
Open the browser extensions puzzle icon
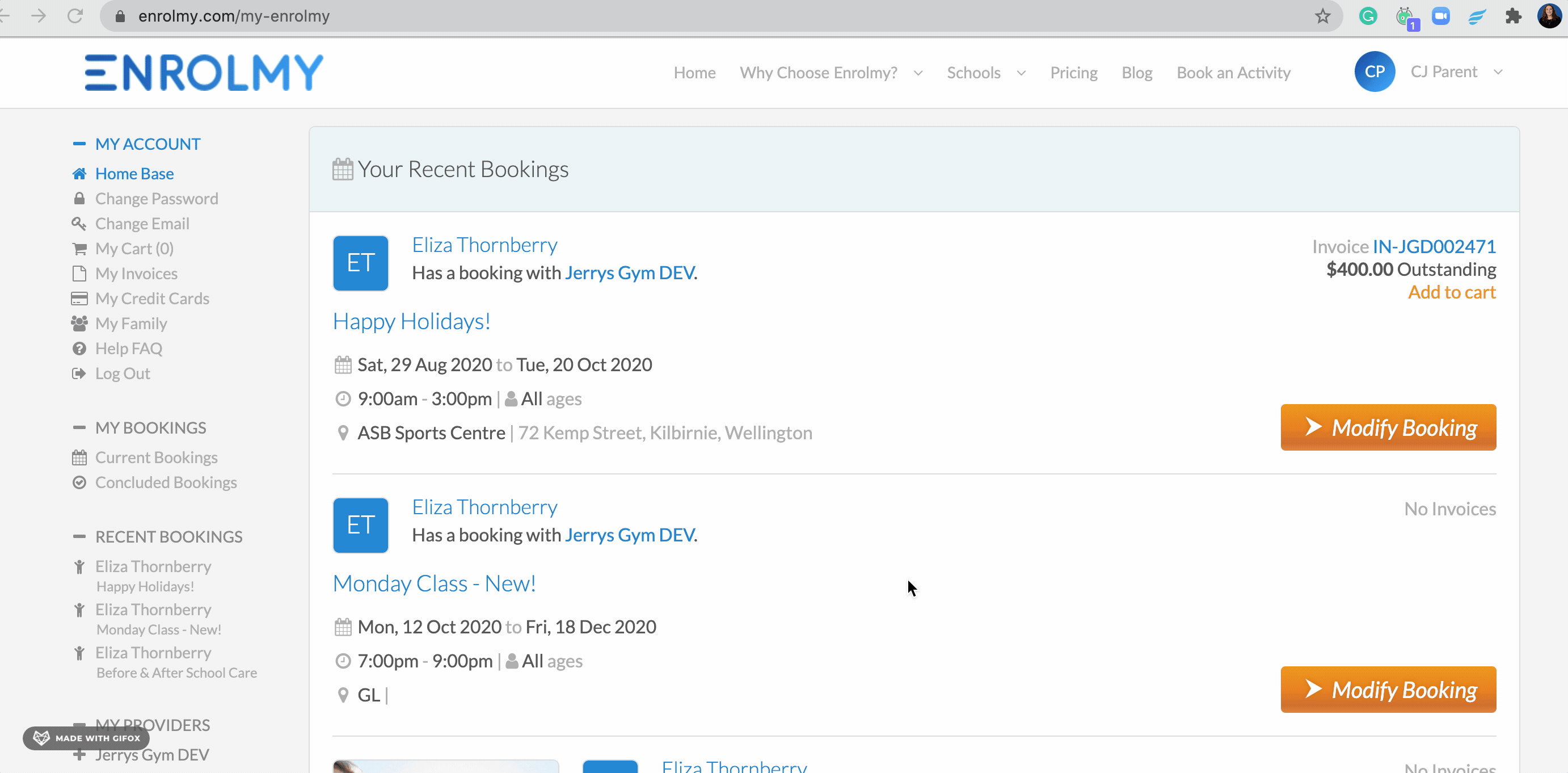1513,16
